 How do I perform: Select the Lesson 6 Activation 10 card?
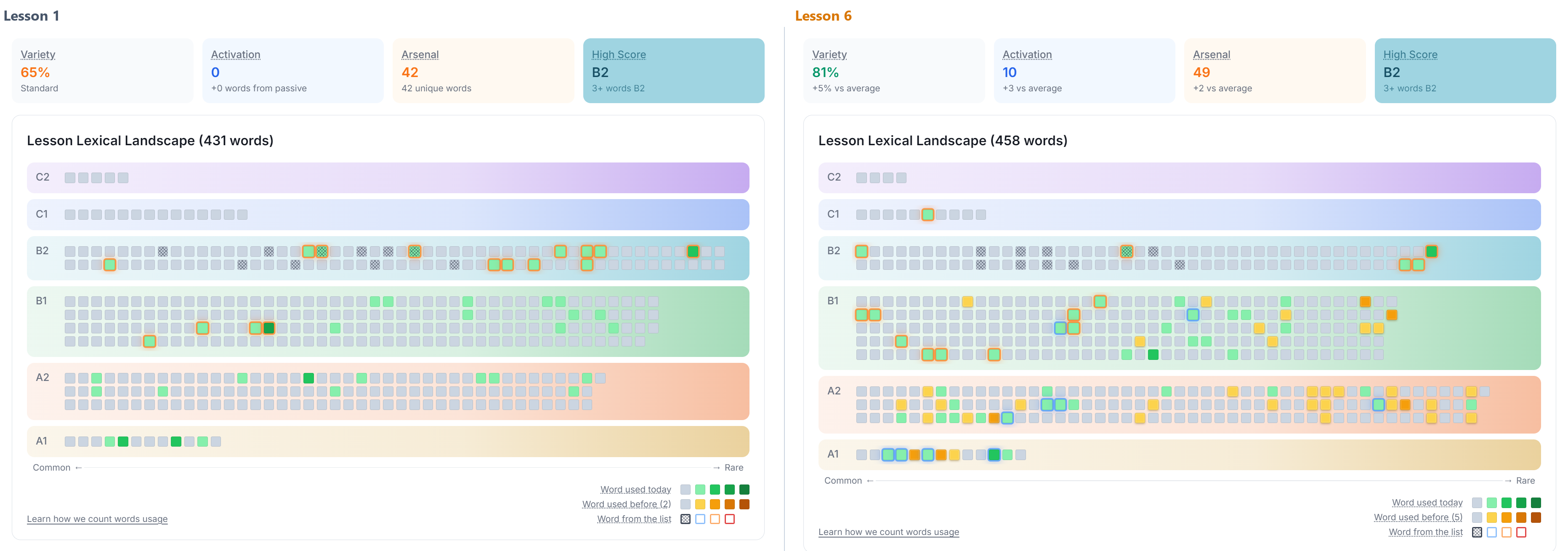1085,71
